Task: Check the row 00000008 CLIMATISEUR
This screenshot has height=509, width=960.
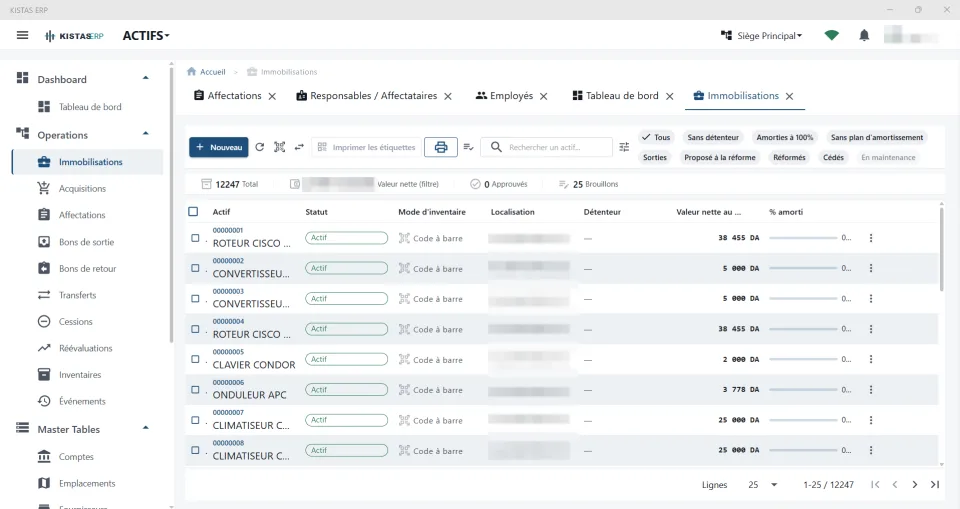Action: 195,450
